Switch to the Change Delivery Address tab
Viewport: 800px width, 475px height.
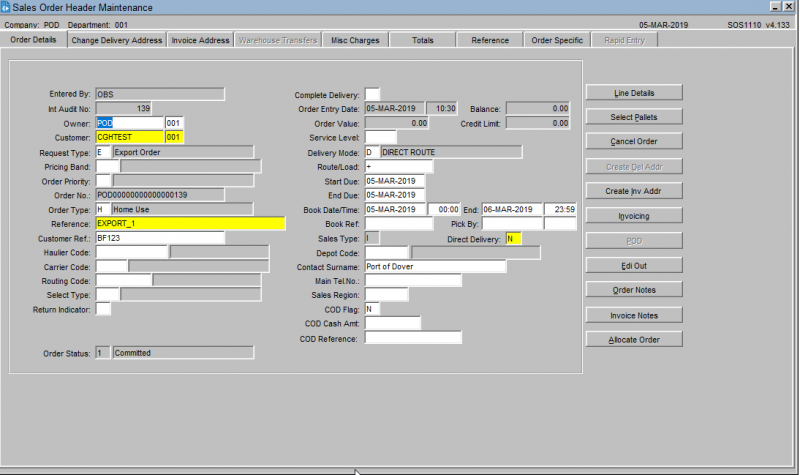coord(116,40)
